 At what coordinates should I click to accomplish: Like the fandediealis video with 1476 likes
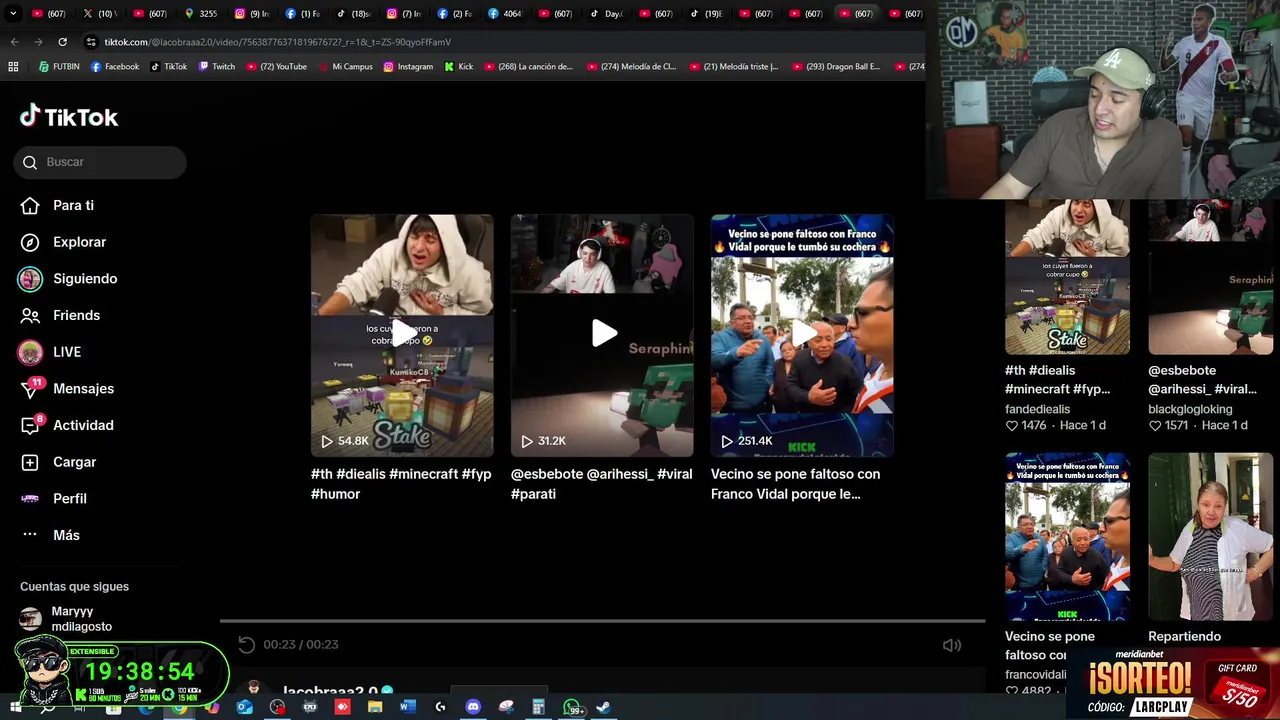tap(1012, 425)
